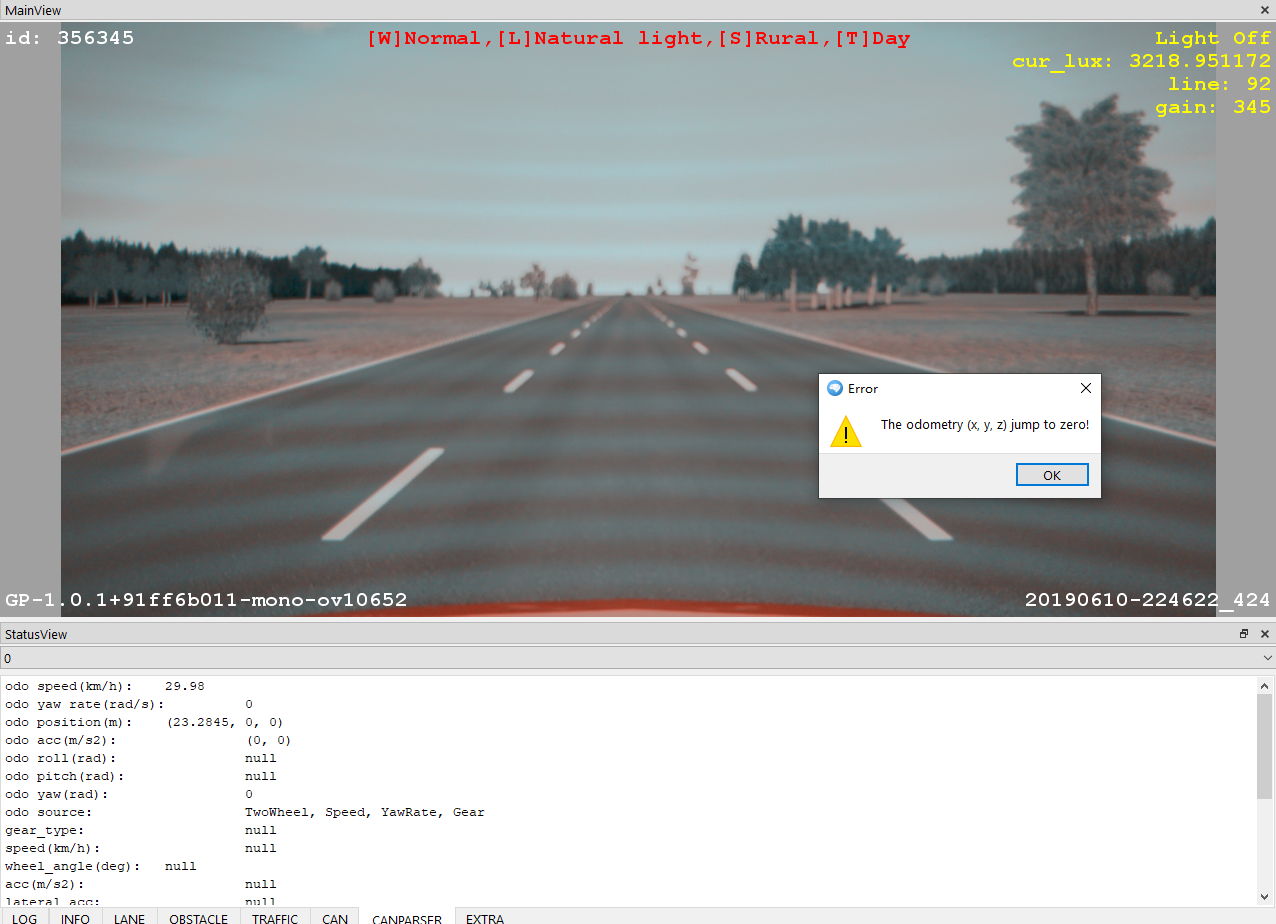Select the LANE tab
This screenshot has height=924, width=1276.
click(129, 918)
